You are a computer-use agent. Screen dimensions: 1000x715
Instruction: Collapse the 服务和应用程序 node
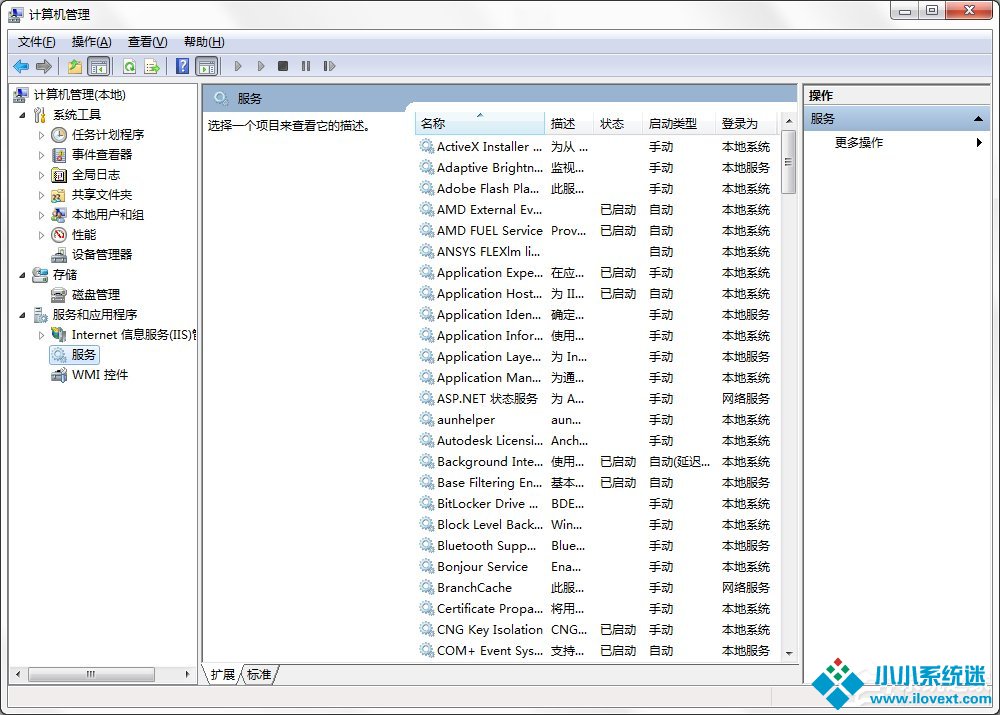tap(22, 315)
